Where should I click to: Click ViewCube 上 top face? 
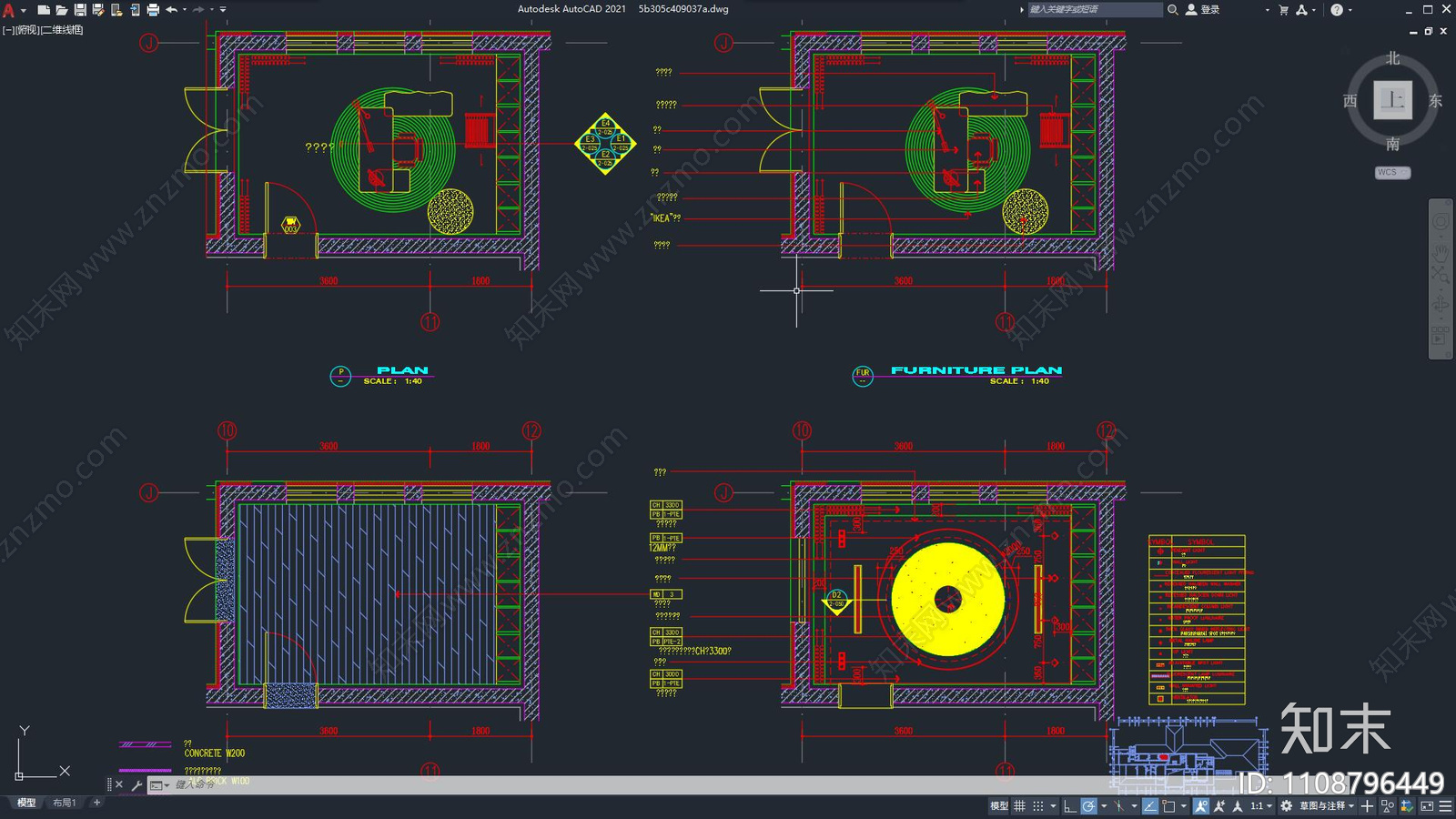point(1393,100)
